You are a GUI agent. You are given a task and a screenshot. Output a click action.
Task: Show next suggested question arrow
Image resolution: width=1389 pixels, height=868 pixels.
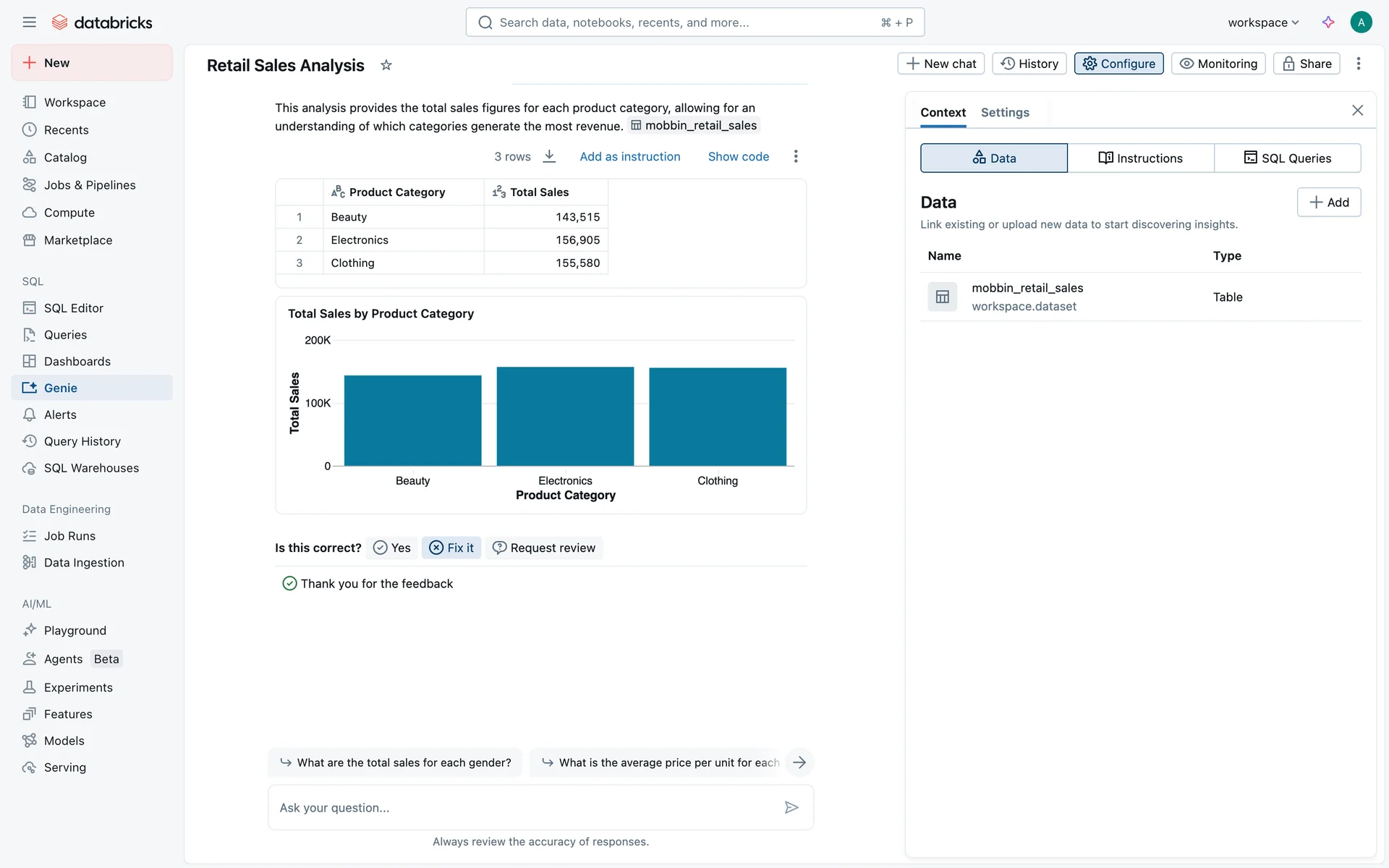click(x=799, y=762)
